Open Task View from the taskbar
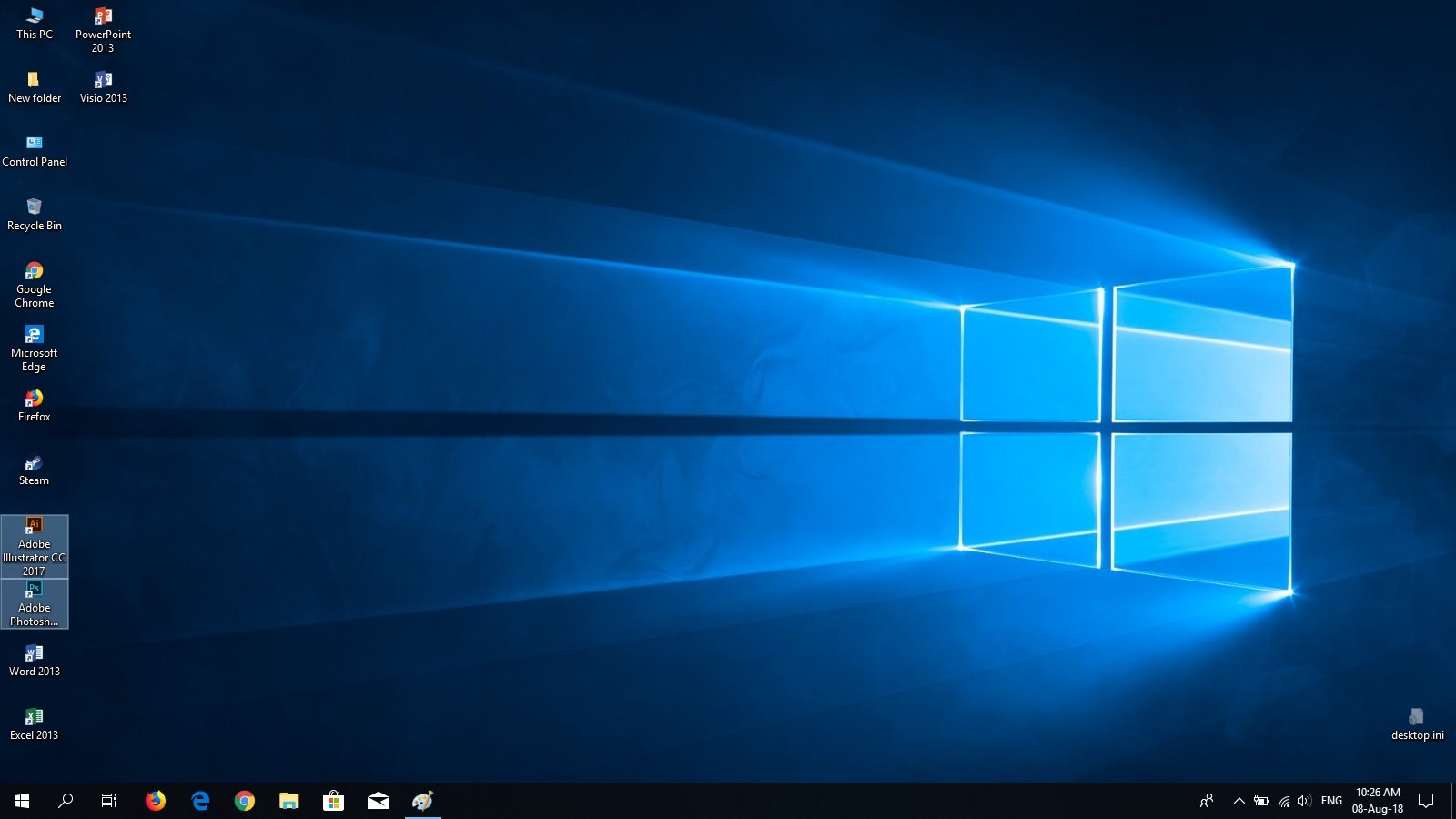 (x=109, y=801)
